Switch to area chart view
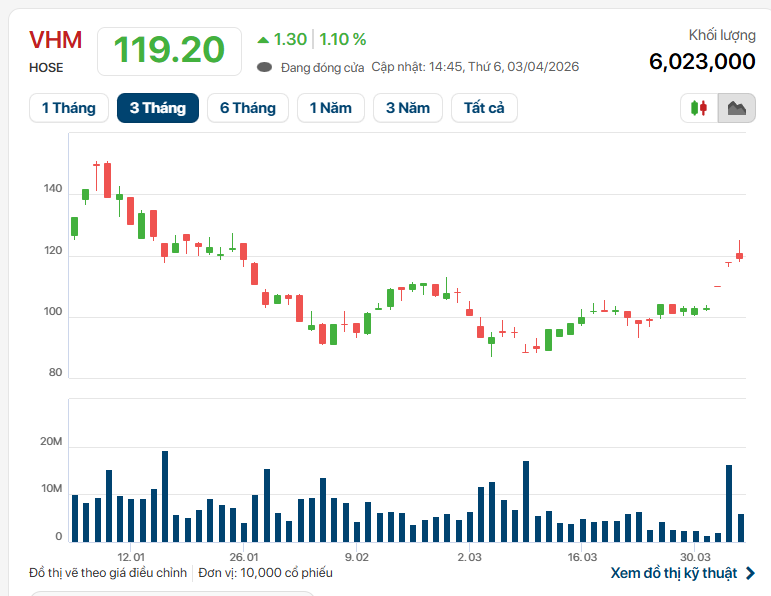771x596 pixels. (737, 108)
